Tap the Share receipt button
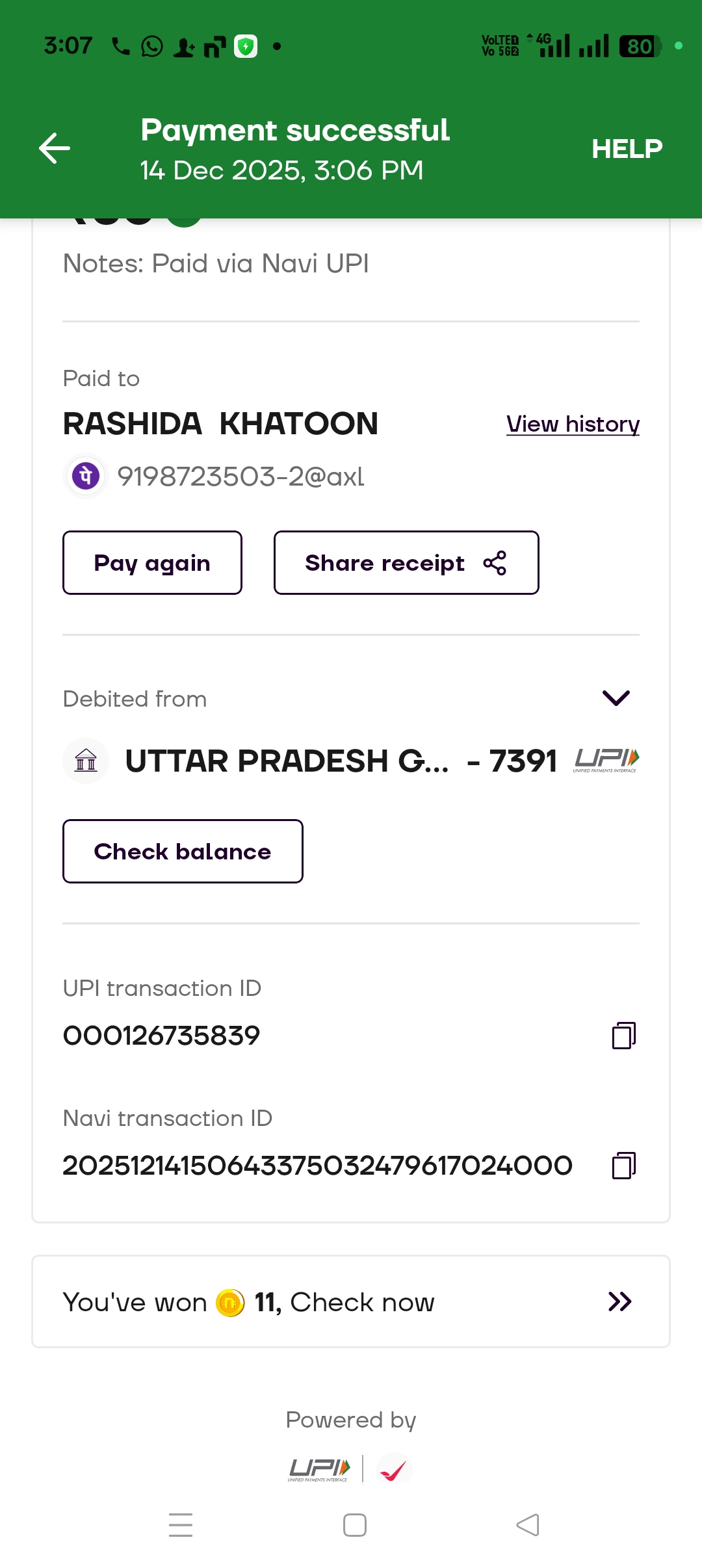 tap(406, 563)
